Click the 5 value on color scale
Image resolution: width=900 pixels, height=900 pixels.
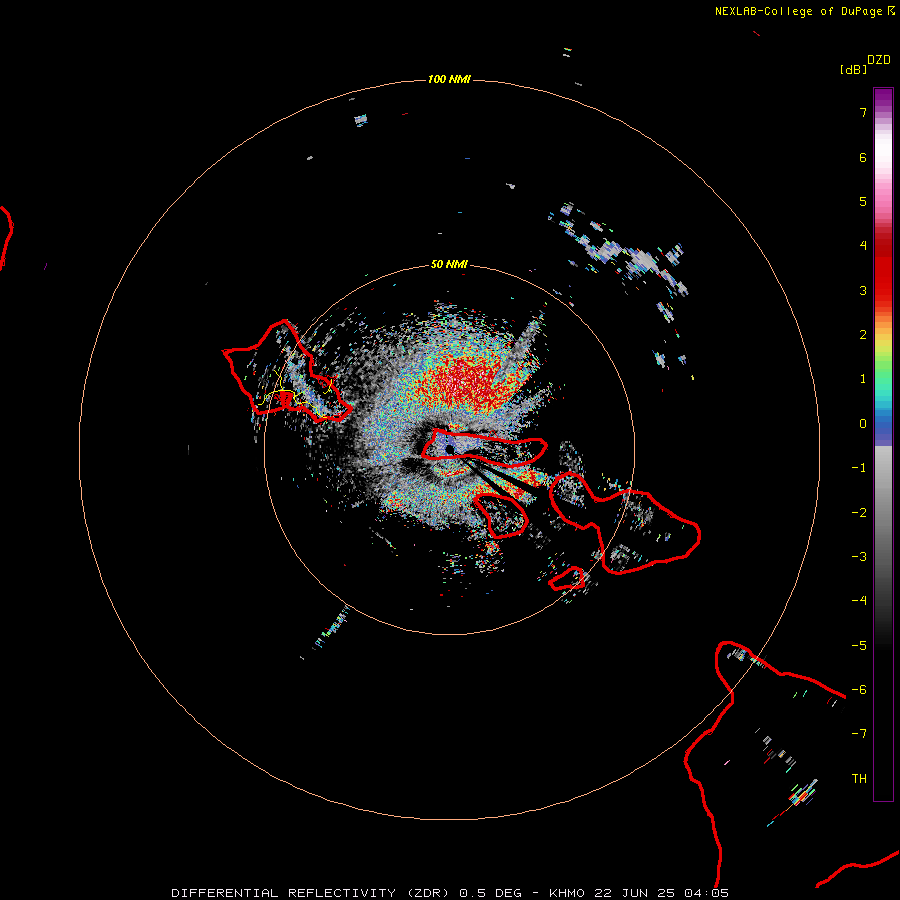[x=863, y=201]
